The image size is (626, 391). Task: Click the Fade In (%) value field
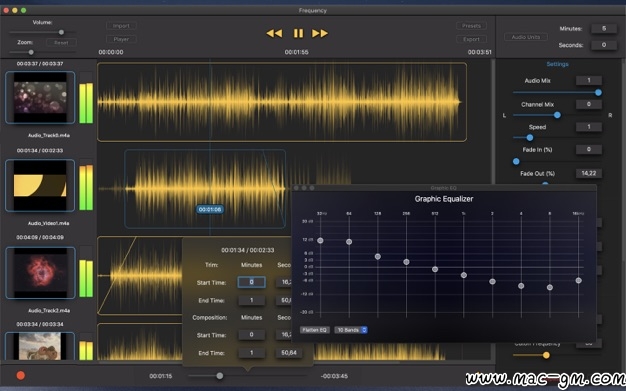[x=588, y=149]
